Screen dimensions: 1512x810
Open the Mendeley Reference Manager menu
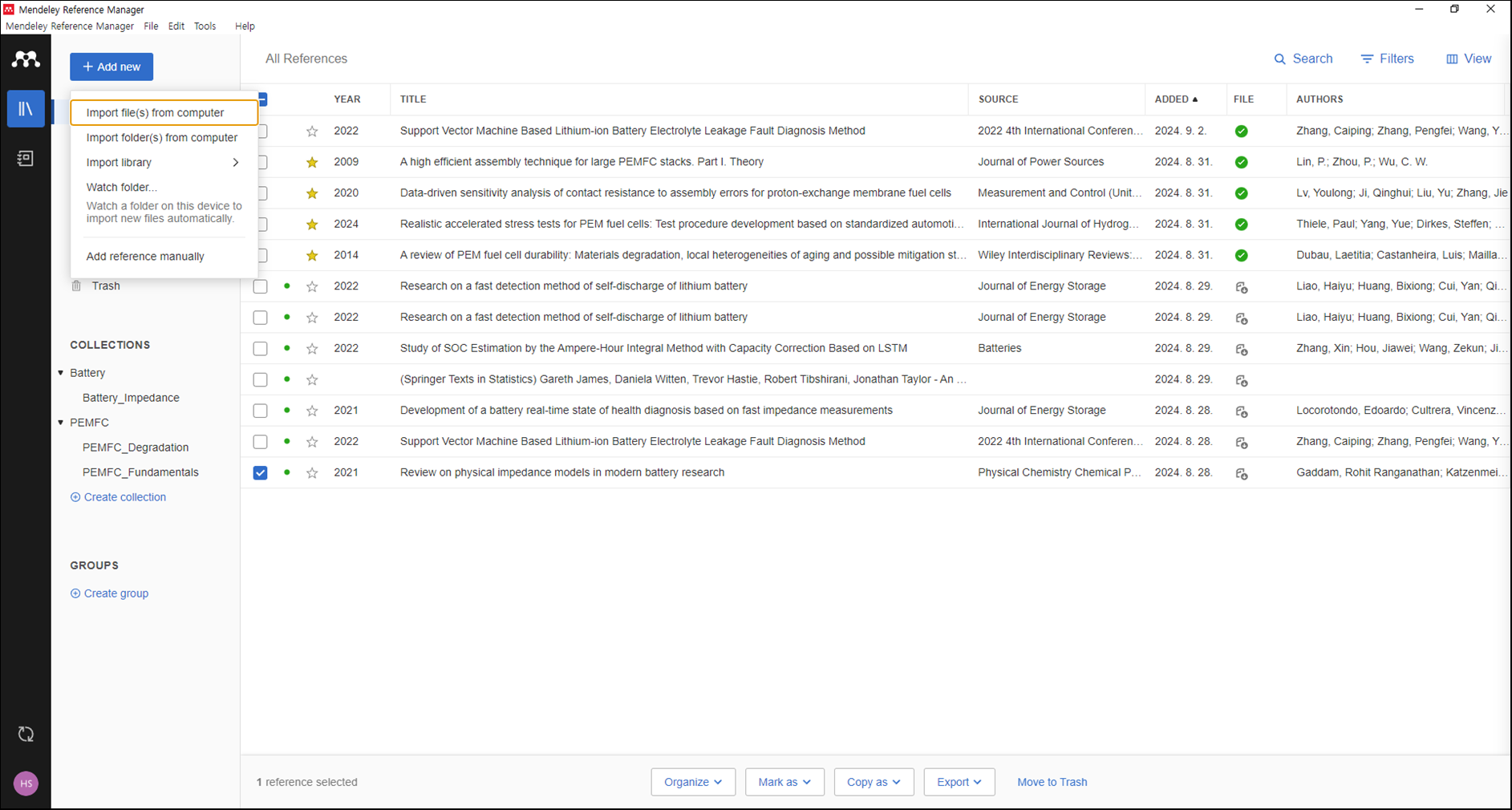(70, 26)
